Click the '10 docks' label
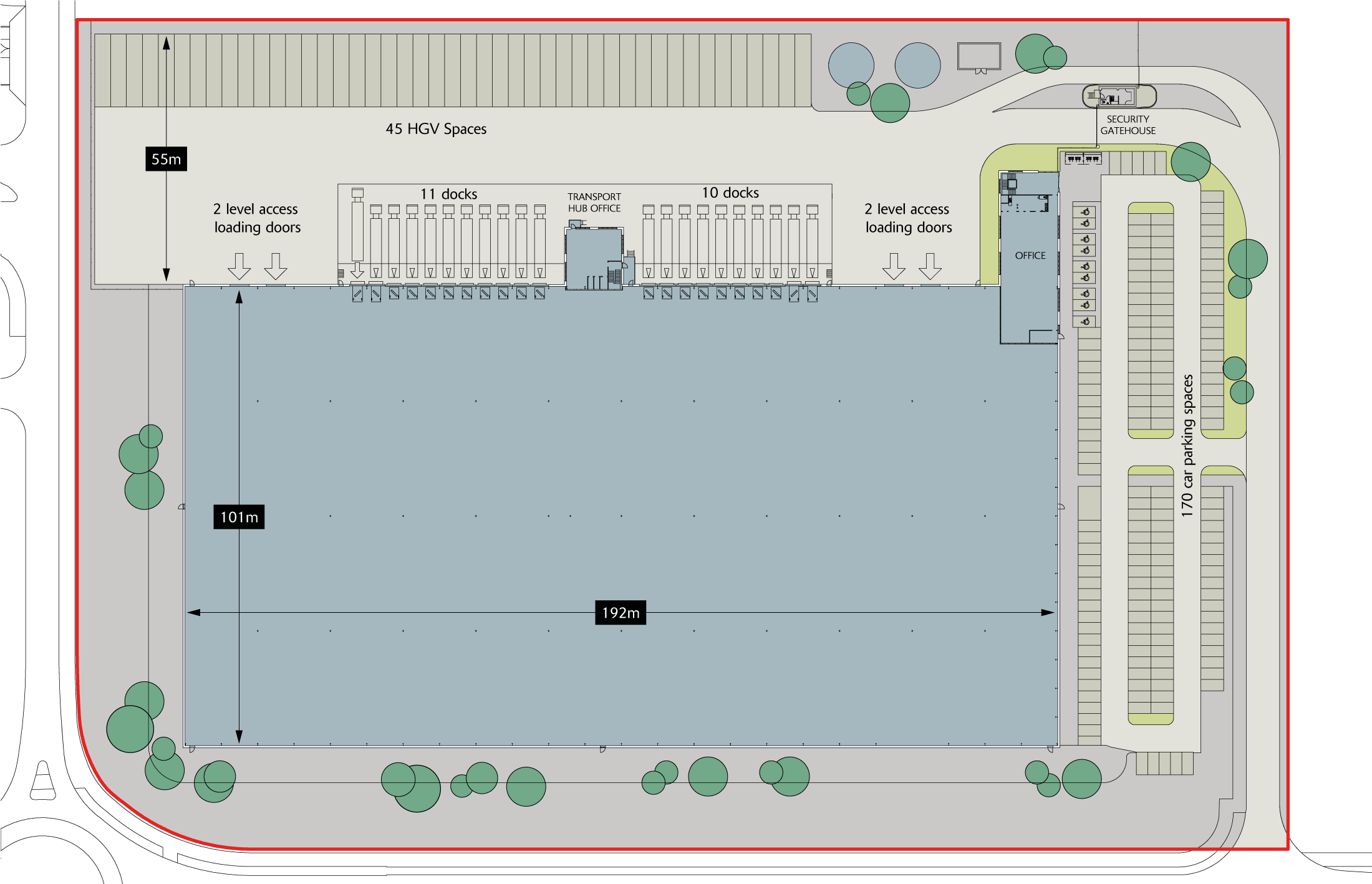The height and width of the screenshot is (884, 1372). [x=730, y=193]
